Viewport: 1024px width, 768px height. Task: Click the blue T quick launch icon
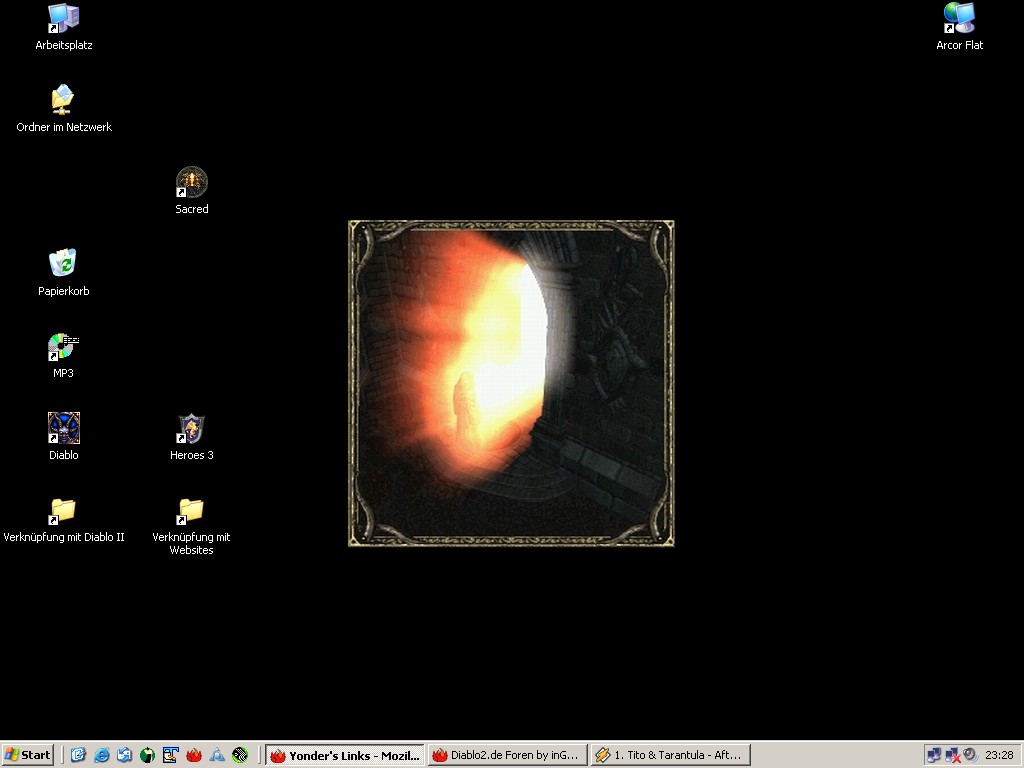tap(170, 755)
